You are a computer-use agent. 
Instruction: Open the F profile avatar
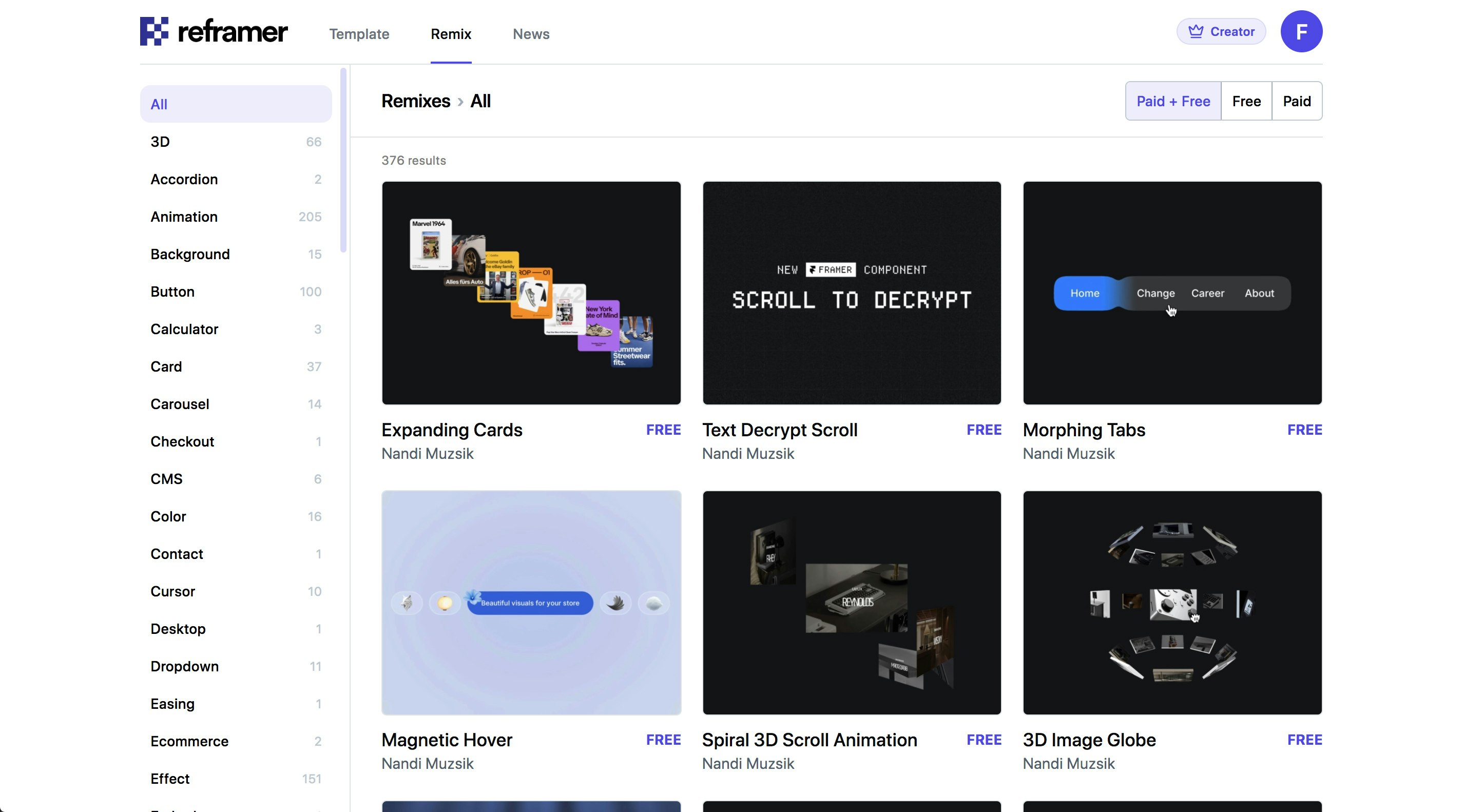1301,31
